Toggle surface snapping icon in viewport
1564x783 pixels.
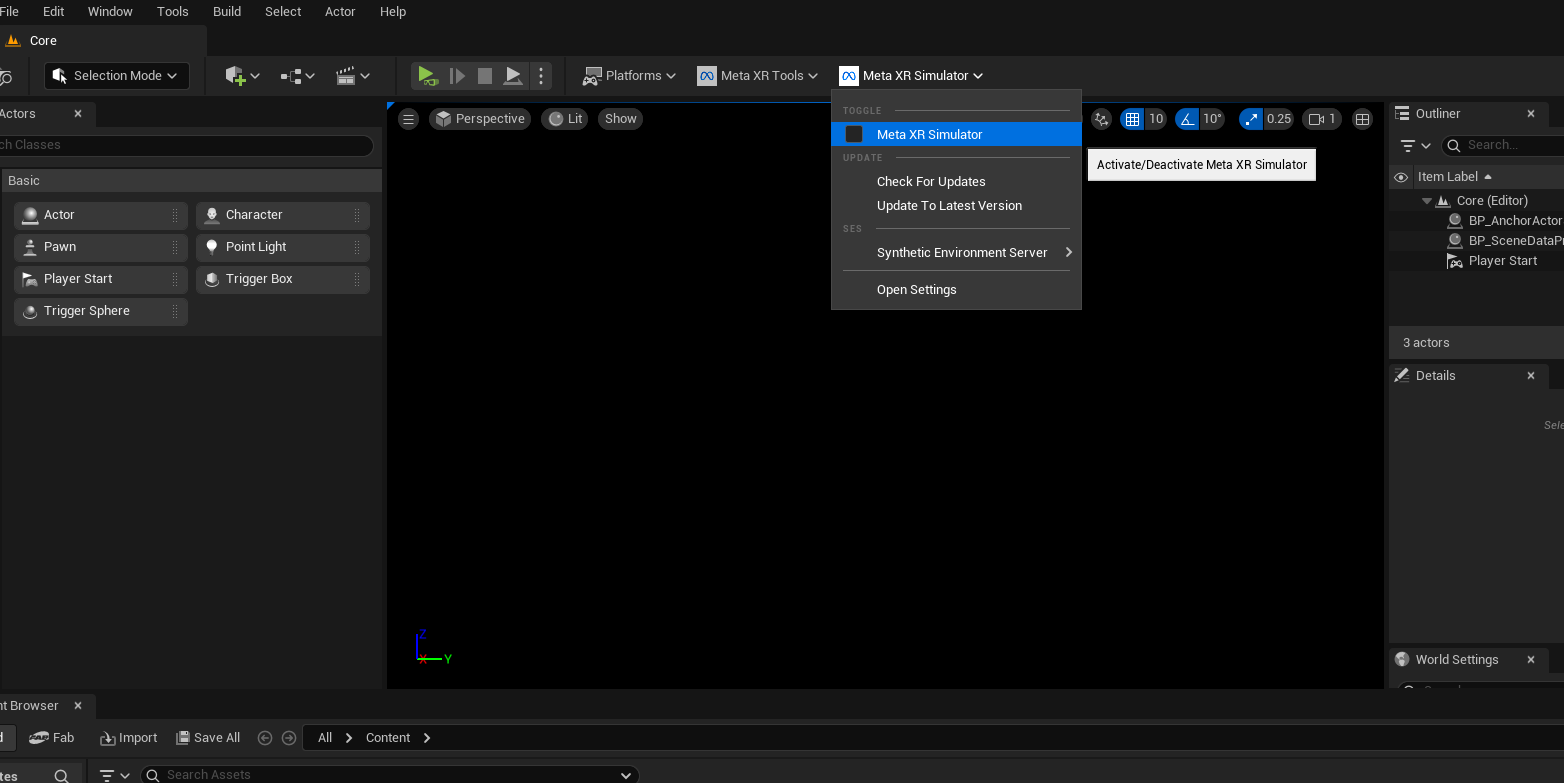point(1101,119)
